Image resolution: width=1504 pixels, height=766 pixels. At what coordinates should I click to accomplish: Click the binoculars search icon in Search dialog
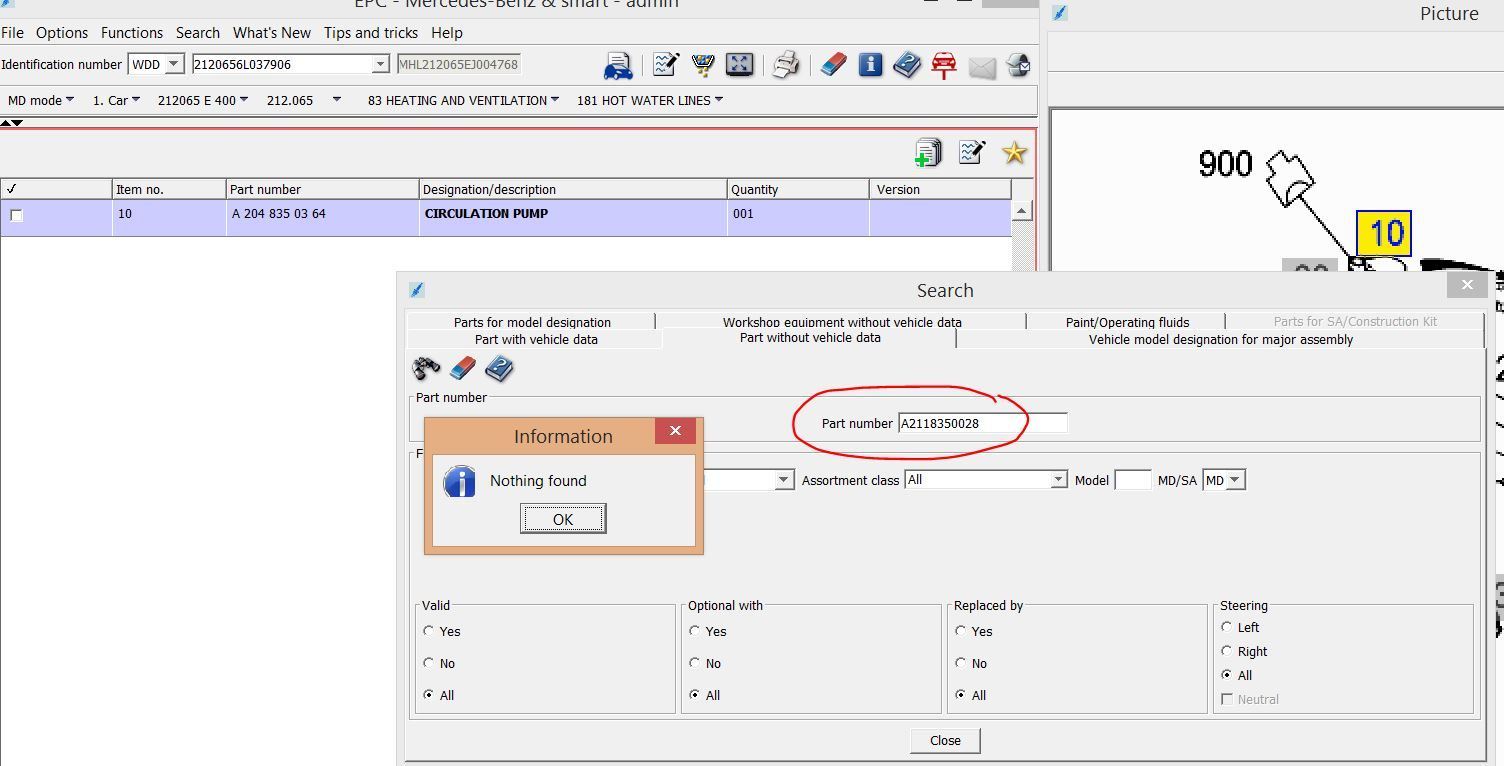point(427,369)
